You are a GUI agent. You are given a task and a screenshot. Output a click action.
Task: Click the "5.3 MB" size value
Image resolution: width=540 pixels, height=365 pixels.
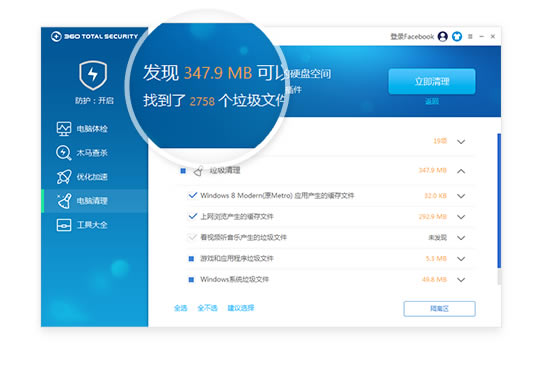tap(436, 259)
